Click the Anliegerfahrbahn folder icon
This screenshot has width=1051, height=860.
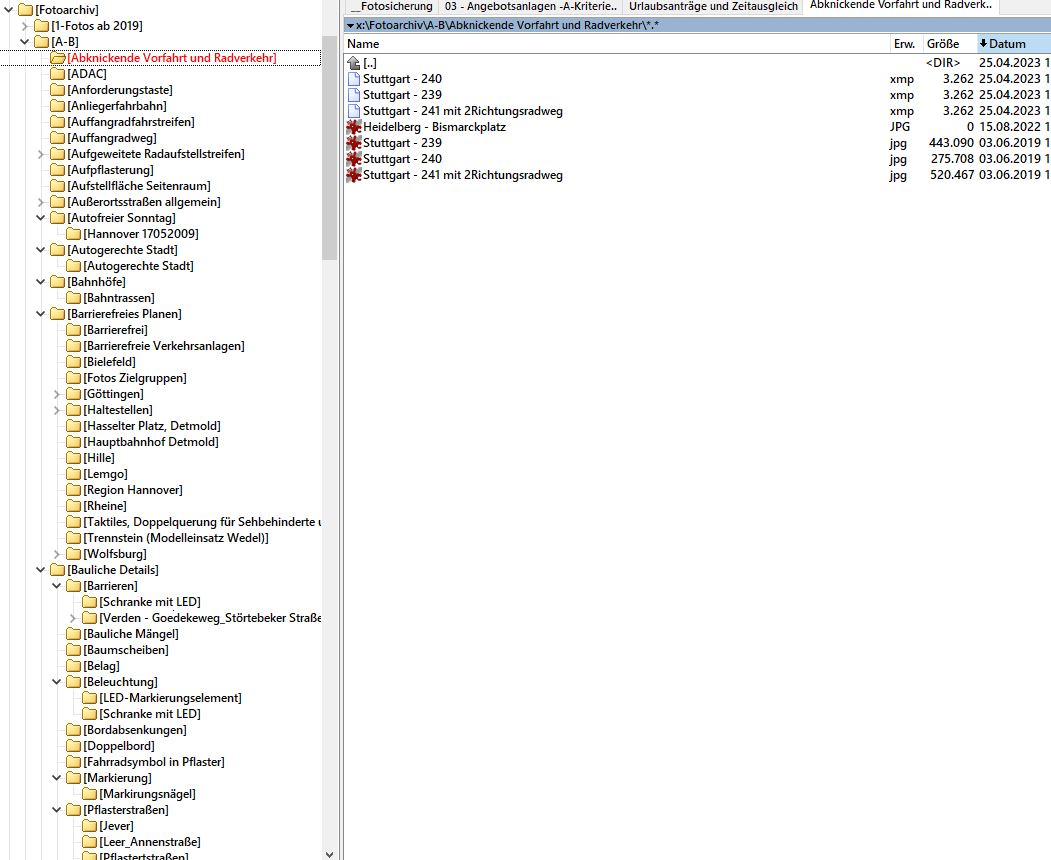coord(58,106)
